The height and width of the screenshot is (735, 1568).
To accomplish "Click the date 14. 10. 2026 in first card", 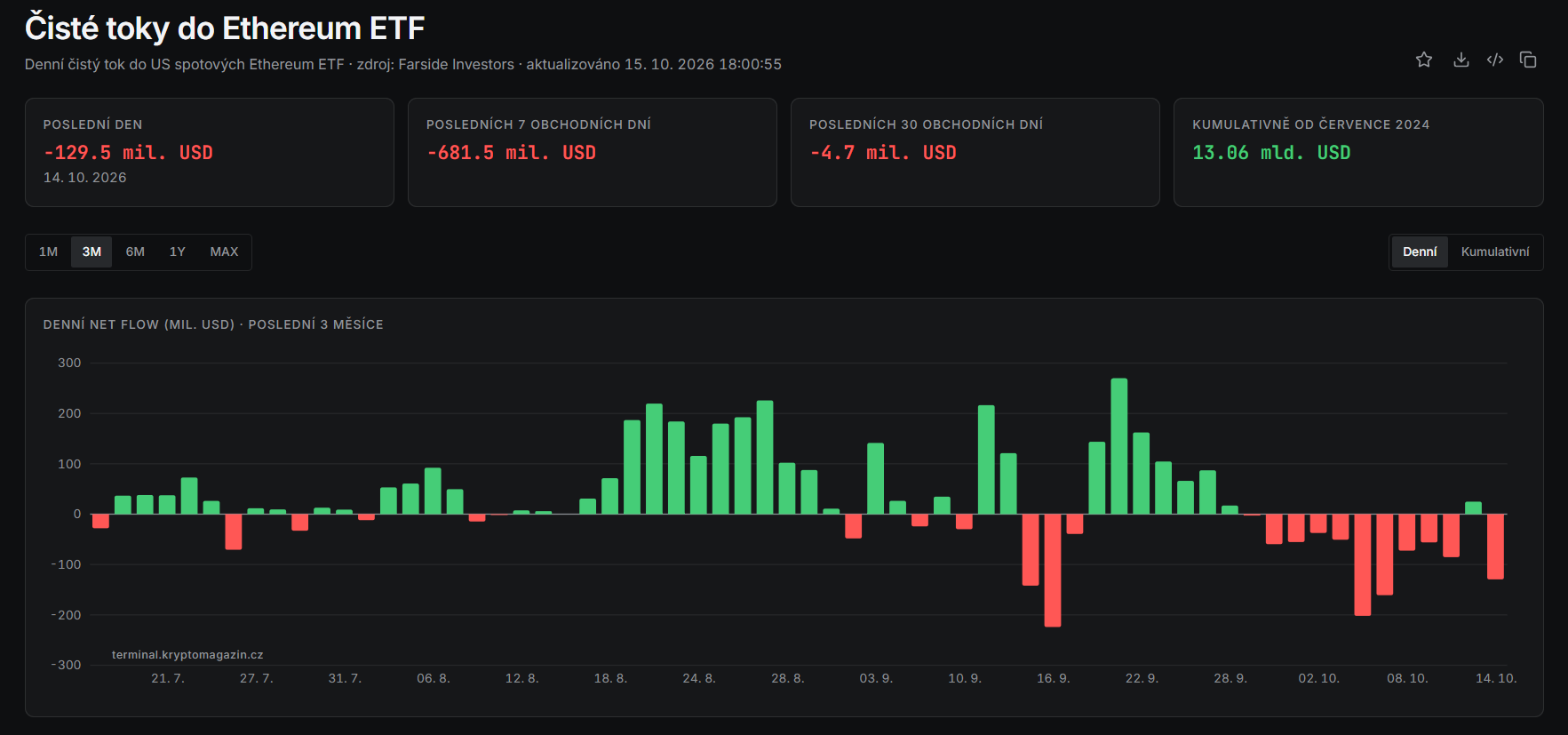I will click(x=84, y=178).
